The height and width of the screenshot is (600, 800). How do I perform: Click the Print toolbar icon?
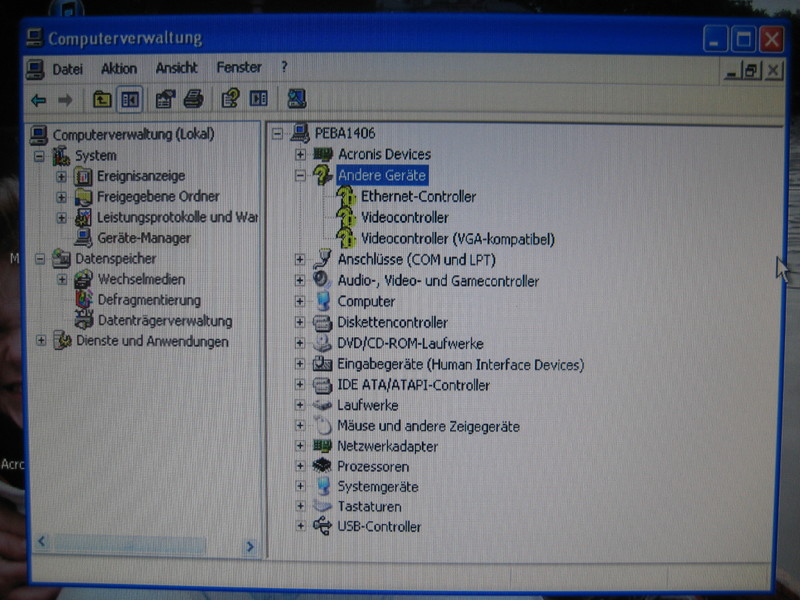194,99
